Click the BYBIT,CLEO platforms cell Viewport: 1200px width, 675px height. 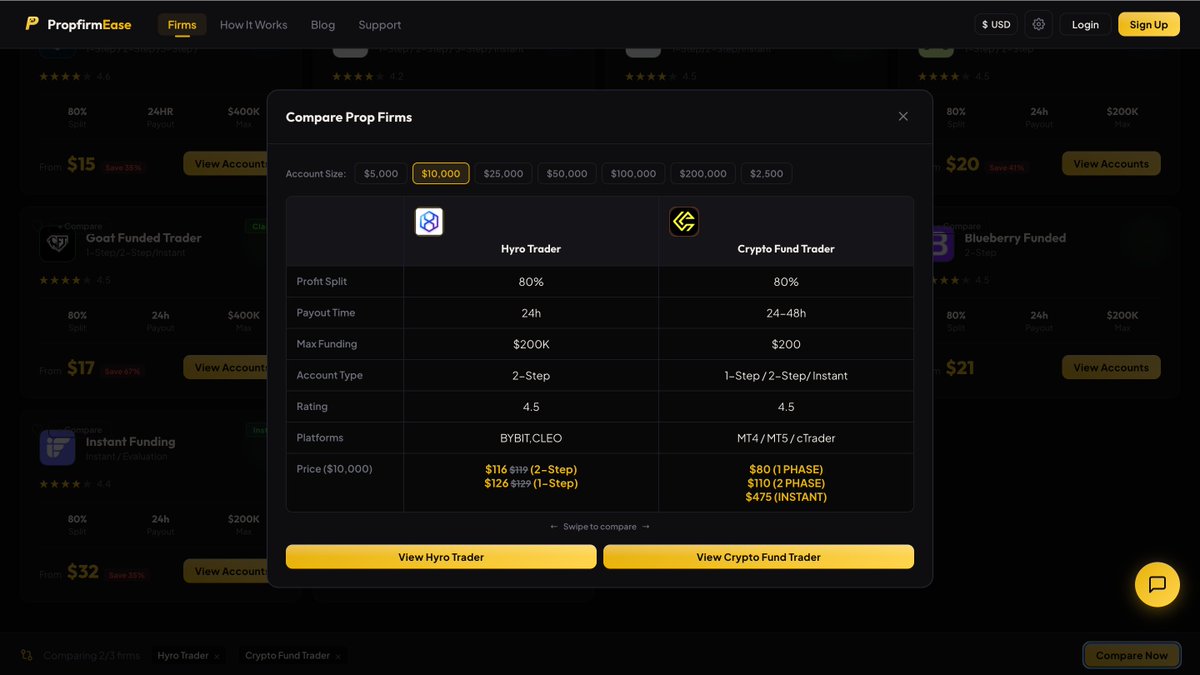tap(531, 438)
